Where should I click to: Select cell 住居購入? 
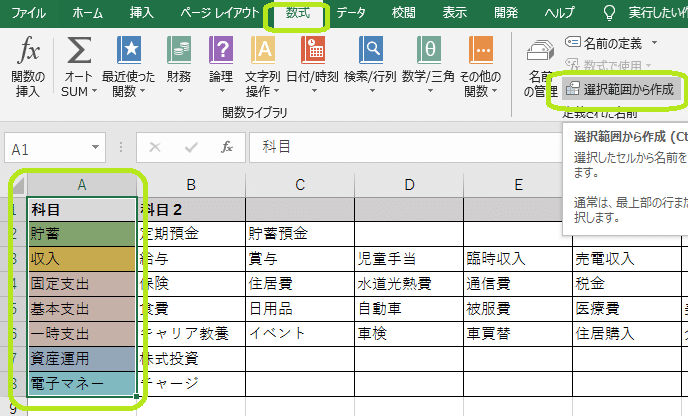pyautogui.click(x=627, y=334)
